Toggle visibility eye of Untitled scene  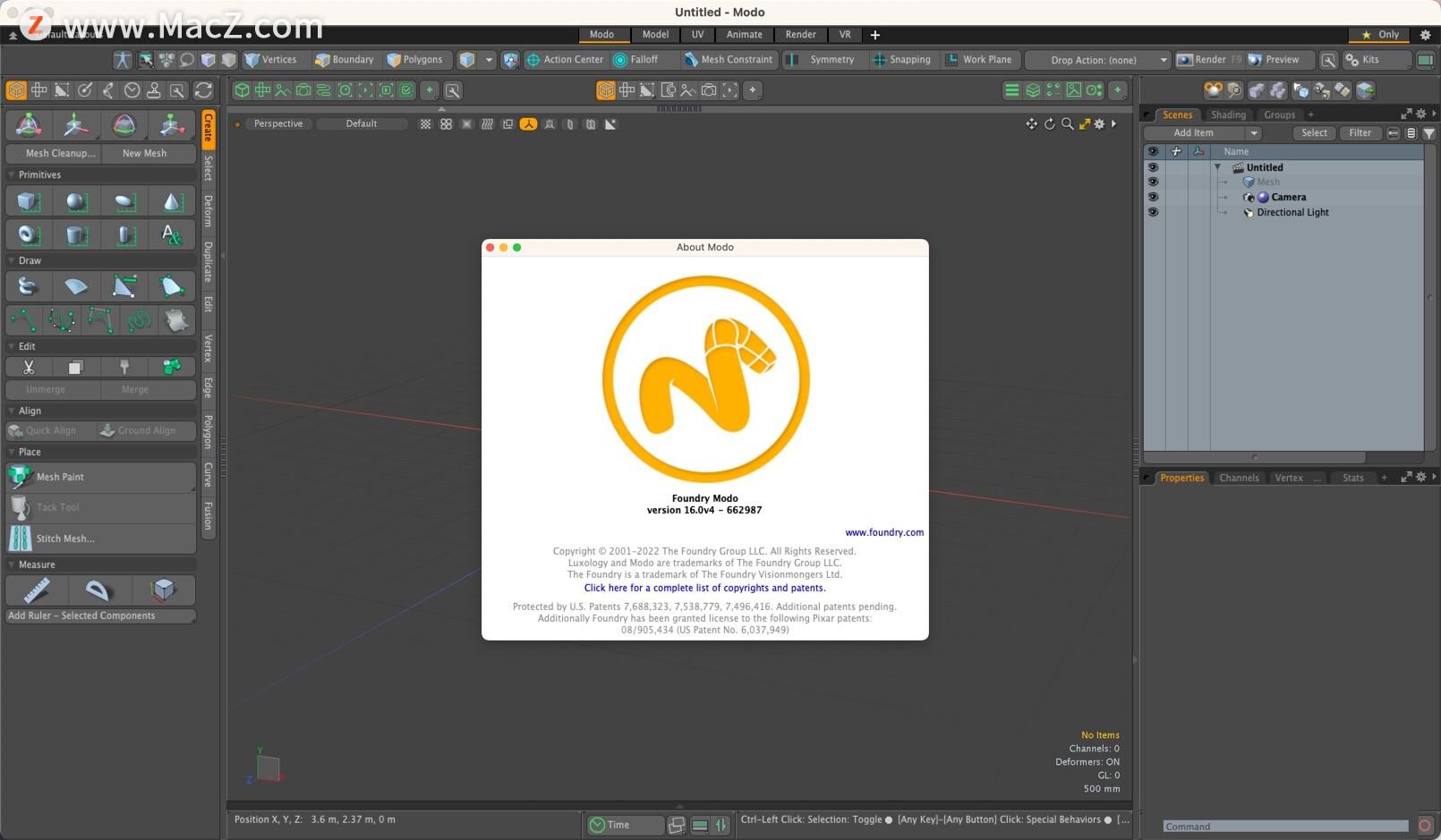(x=1153, y=167)
